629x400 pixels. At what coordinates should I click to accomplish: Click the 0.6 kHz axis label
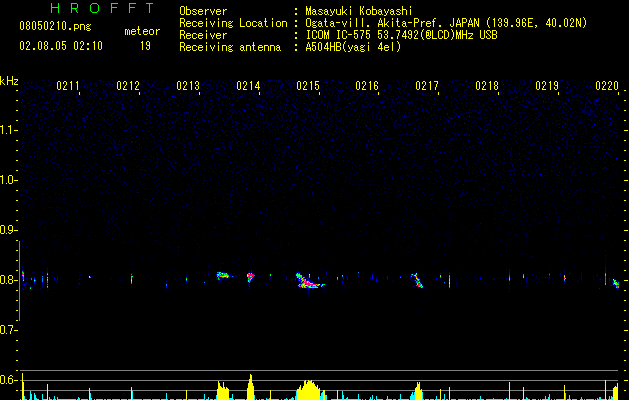point(9,380)
